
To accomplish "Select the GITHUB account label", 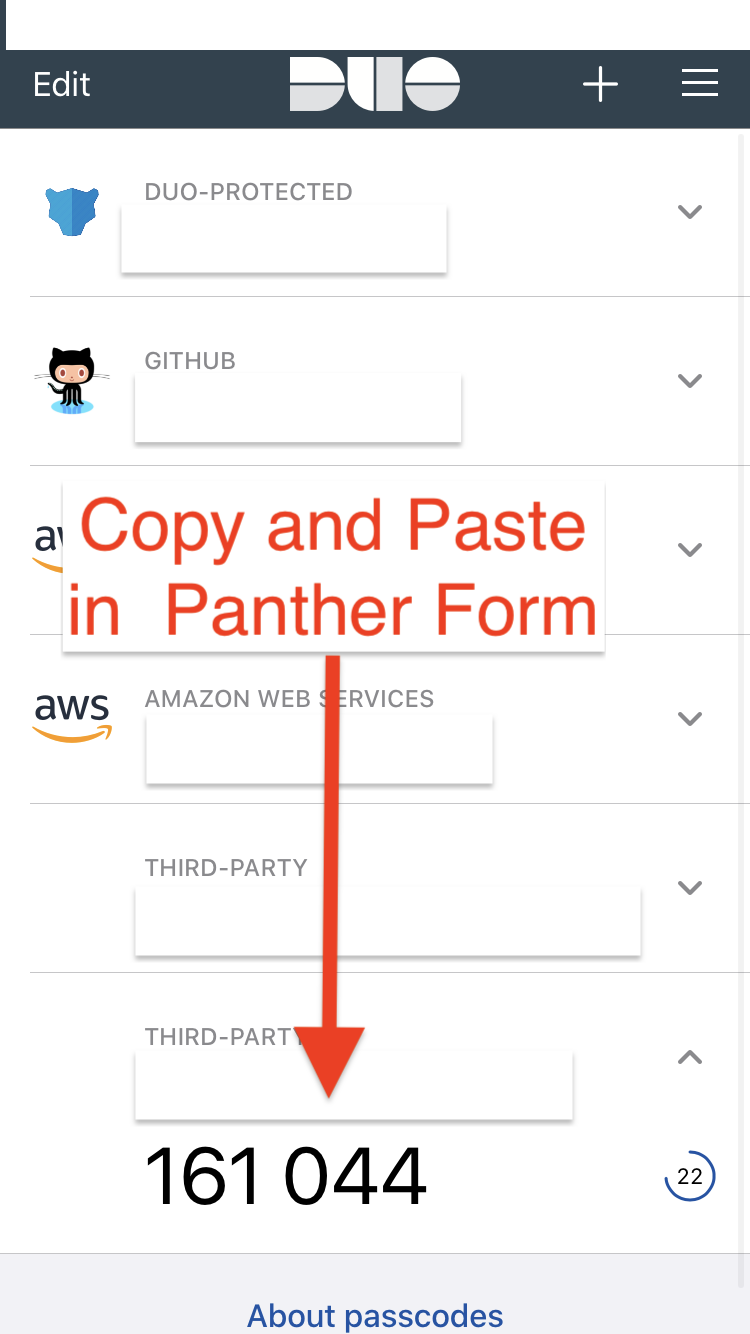I will pyautogui.click(x=190, y=360).
